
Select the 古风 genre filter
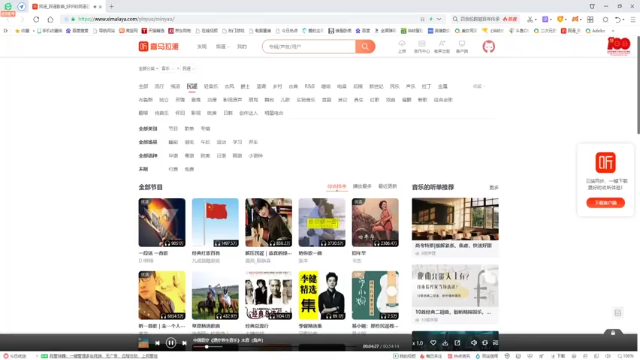229,87
